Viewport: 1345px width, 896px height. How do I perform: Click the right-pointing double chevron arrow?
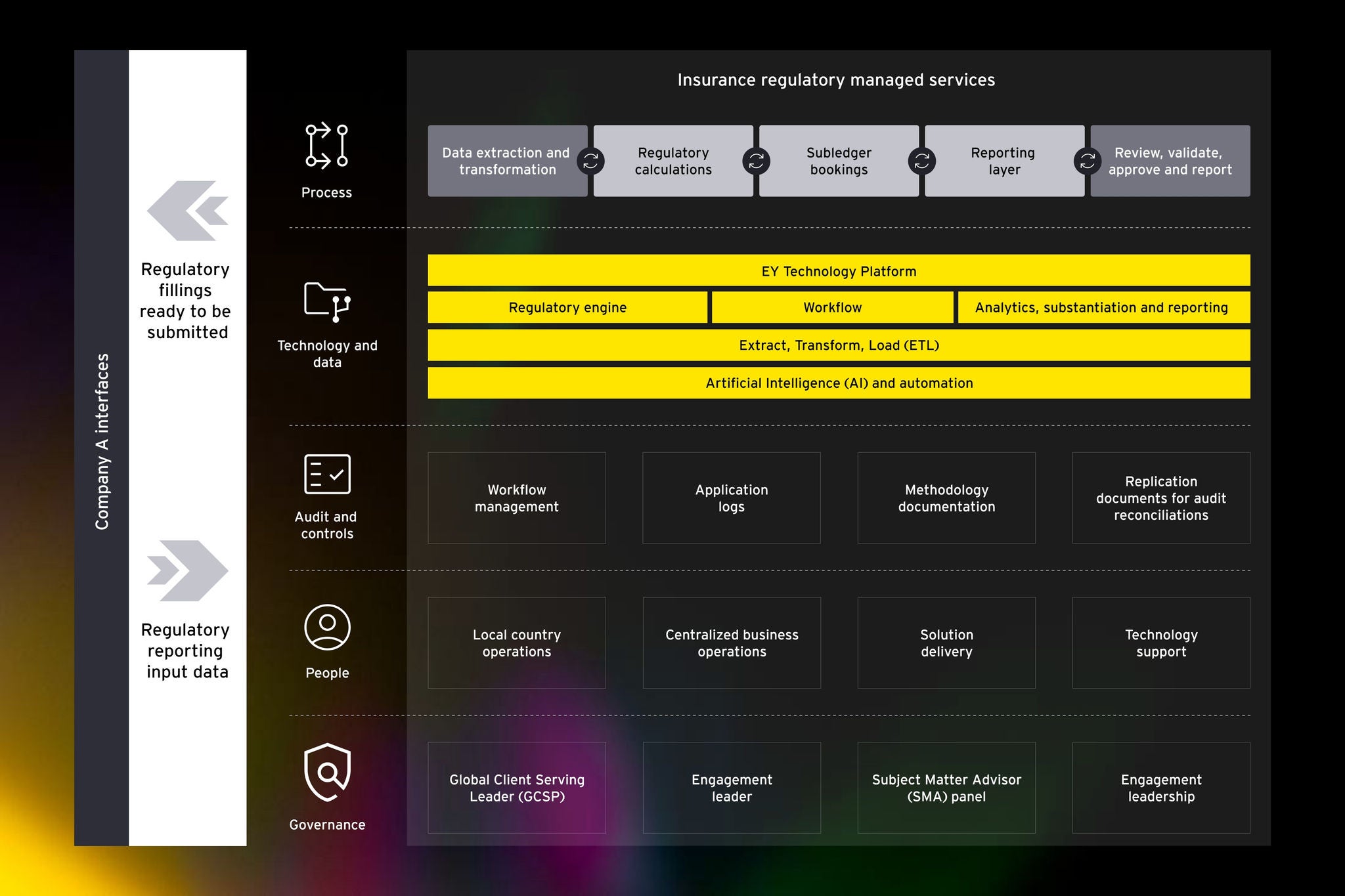188,570
